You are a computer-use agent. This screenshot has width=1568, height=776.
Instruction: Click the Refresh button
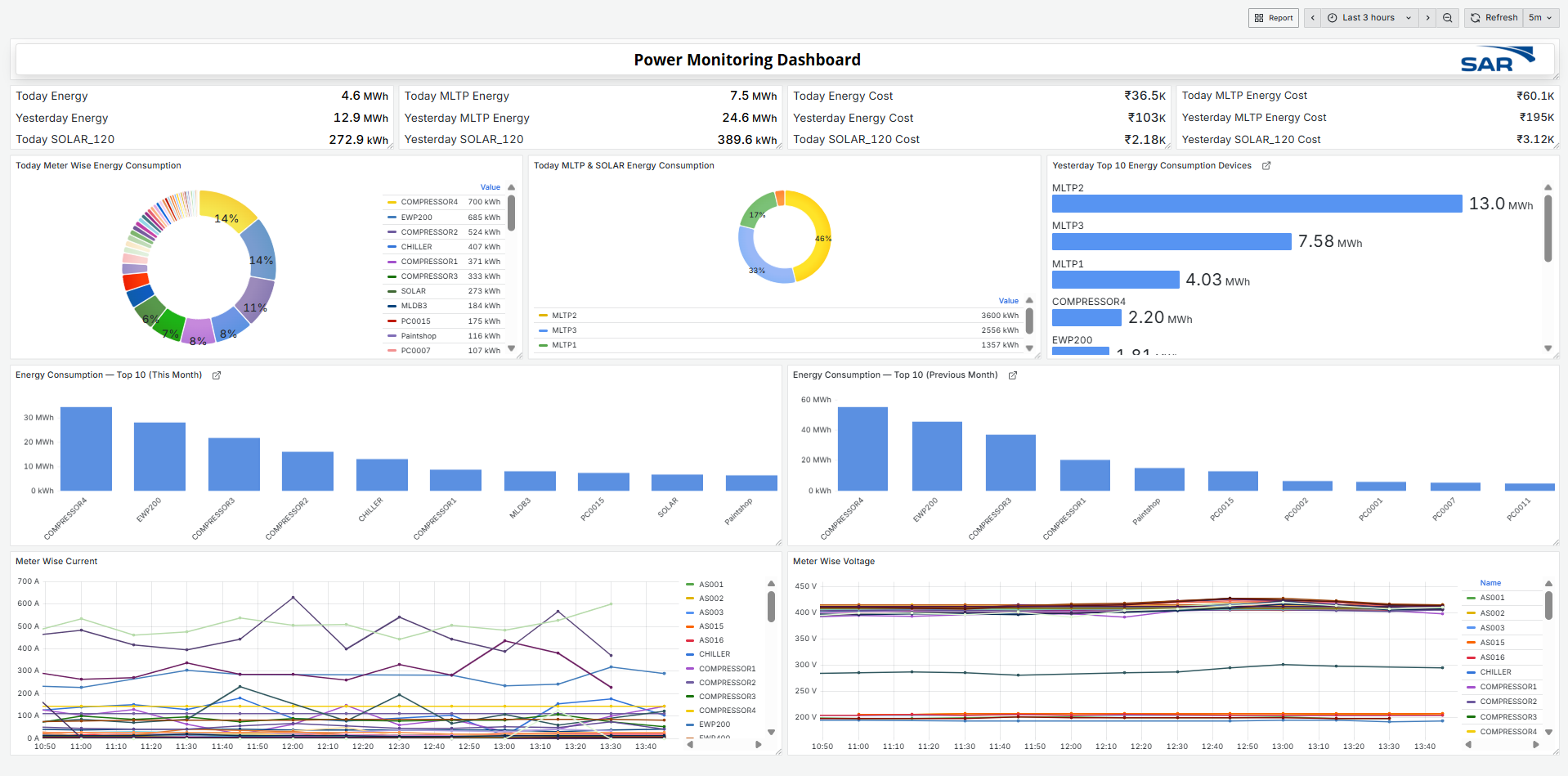coord(1494,18)
